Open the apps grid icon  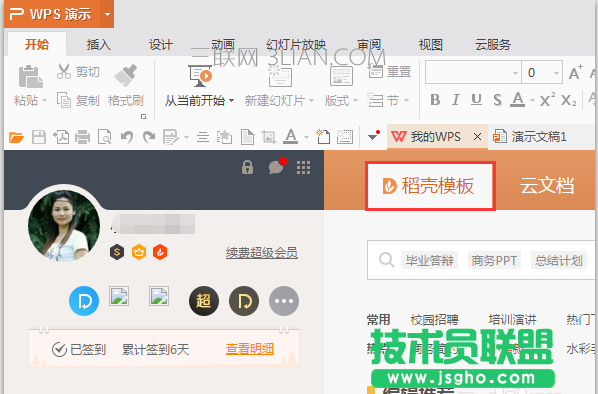pyautogui.click(x=304, y=167)
